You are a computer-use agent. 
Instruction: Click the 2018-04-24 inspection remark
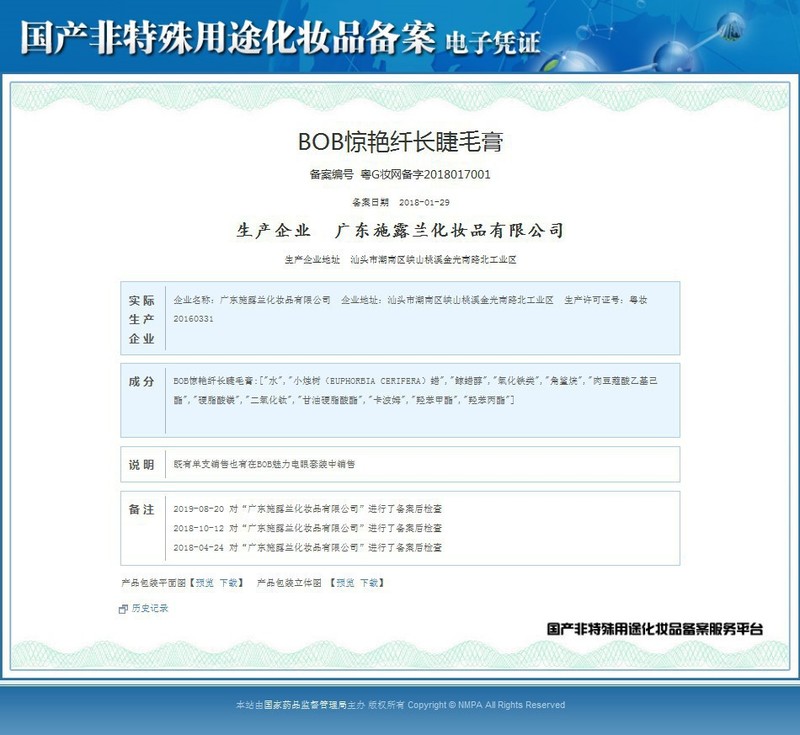(308, 547)
